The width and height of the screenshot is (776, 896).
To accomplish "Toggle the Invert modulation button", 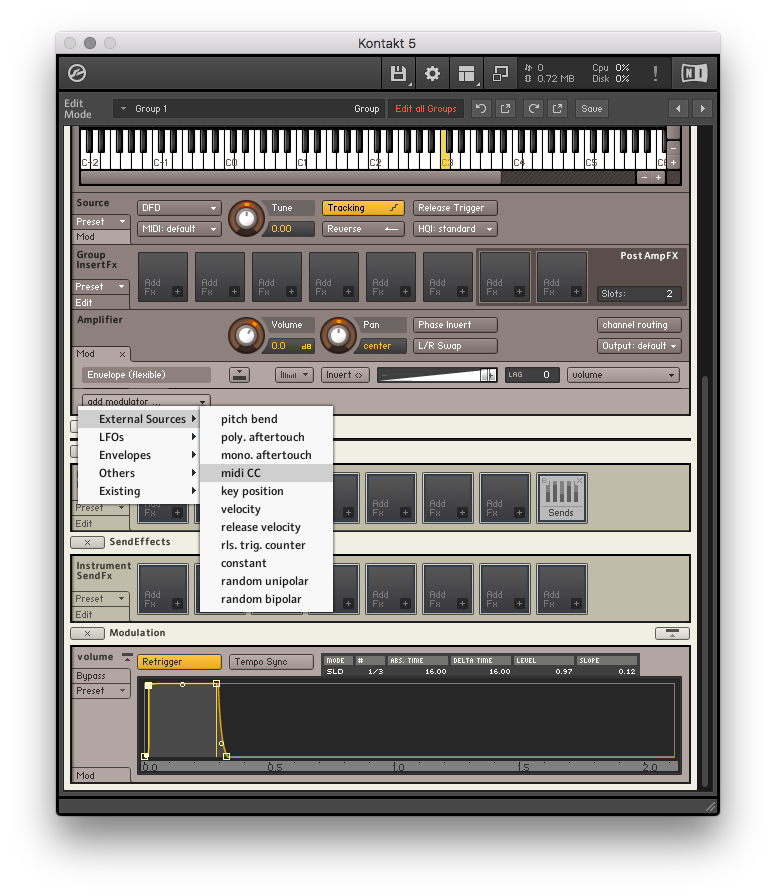I will [x=345, y=375].
